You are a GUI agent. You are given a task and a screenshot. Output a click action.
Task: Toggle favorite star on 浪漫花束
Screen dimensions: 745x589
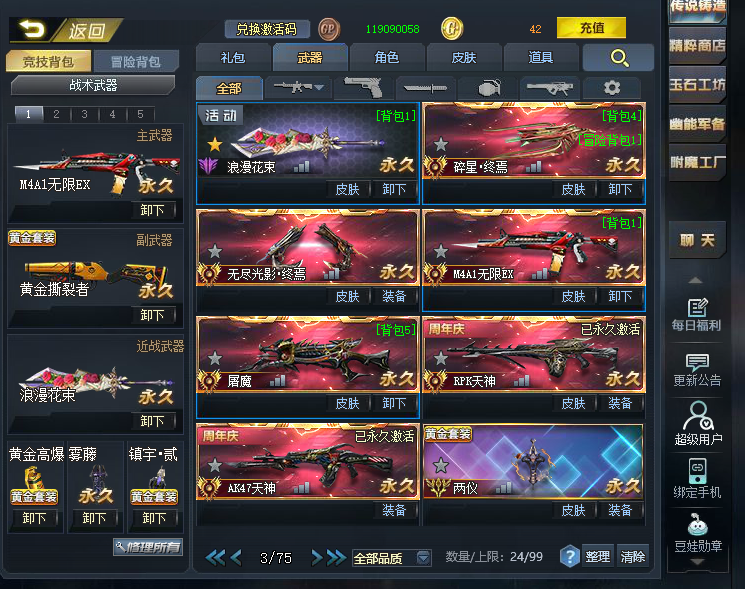(x=215, y=144)
